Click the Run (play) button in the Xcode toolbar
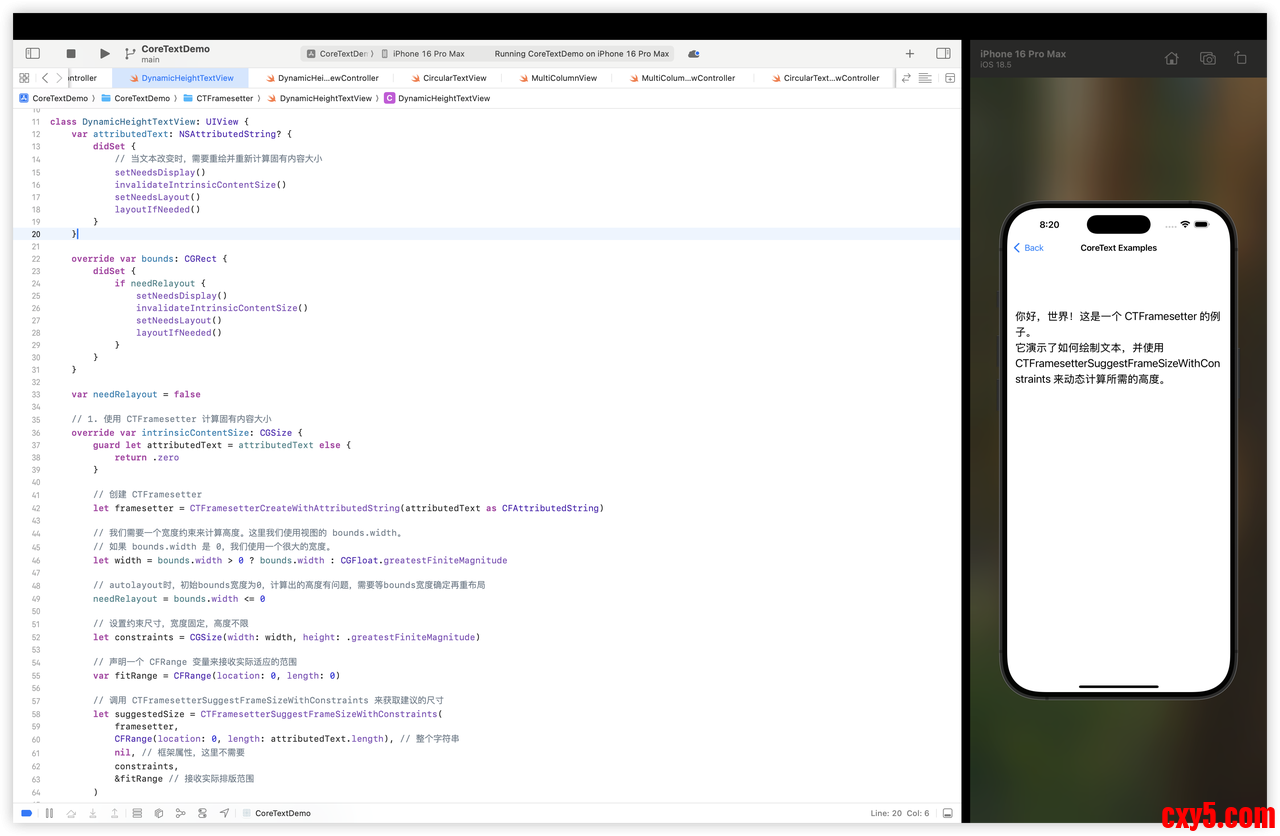The width and height of the screenshot is (1280, 836). click(105, 53)
